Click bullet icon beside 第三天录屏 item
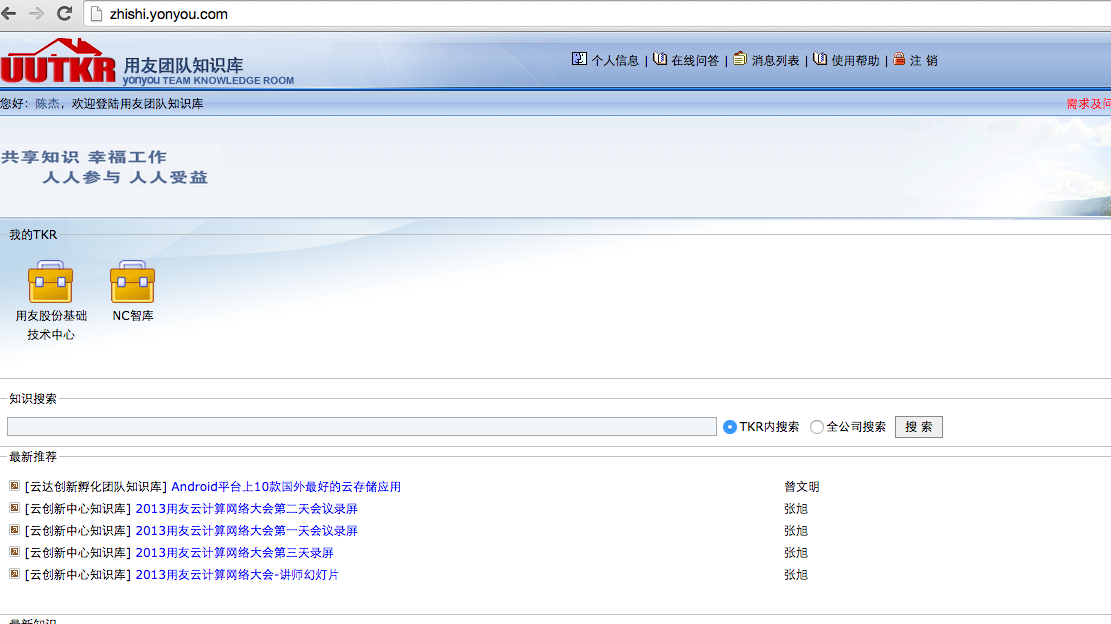Image resolution: width=1111 pixels, height=624 pixels. pos(14,552)
